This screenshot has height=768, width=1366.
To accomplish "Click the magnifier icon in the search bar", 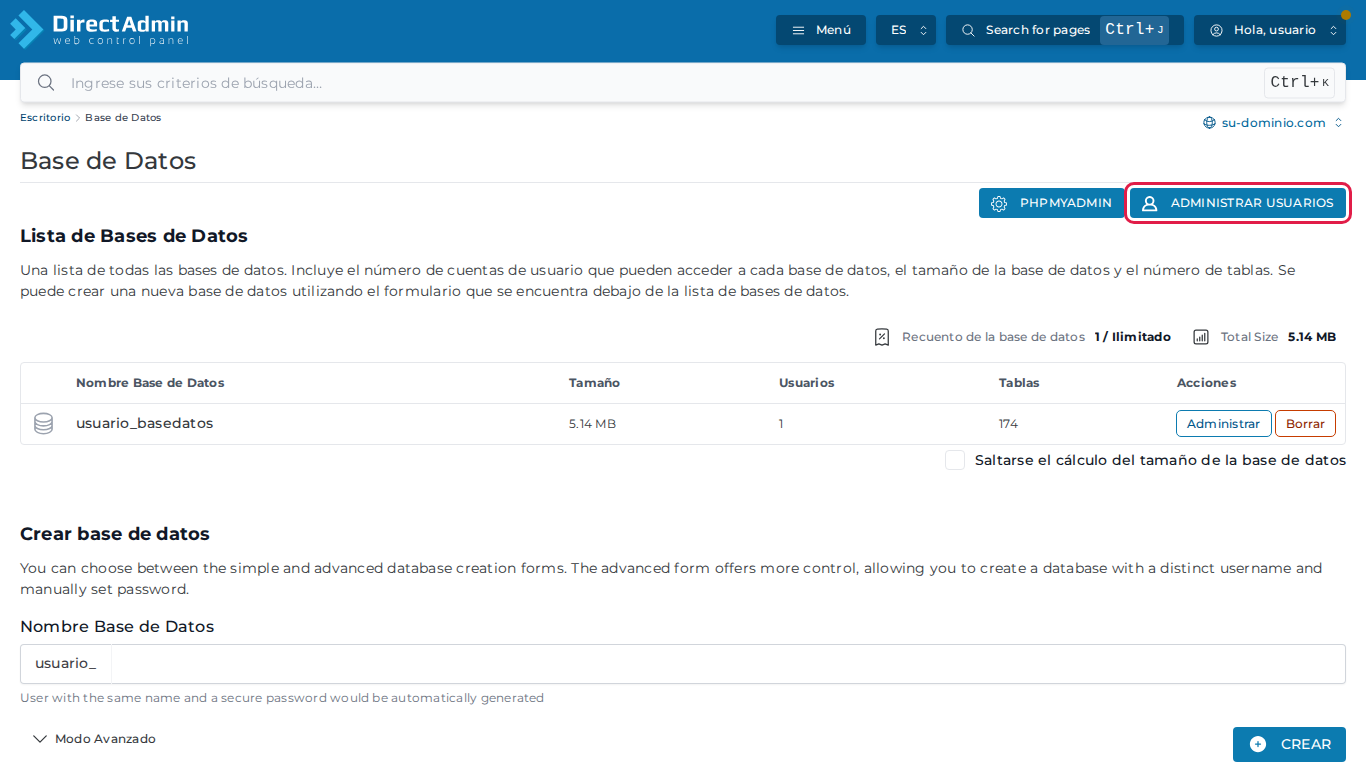I will pos(45,82).
